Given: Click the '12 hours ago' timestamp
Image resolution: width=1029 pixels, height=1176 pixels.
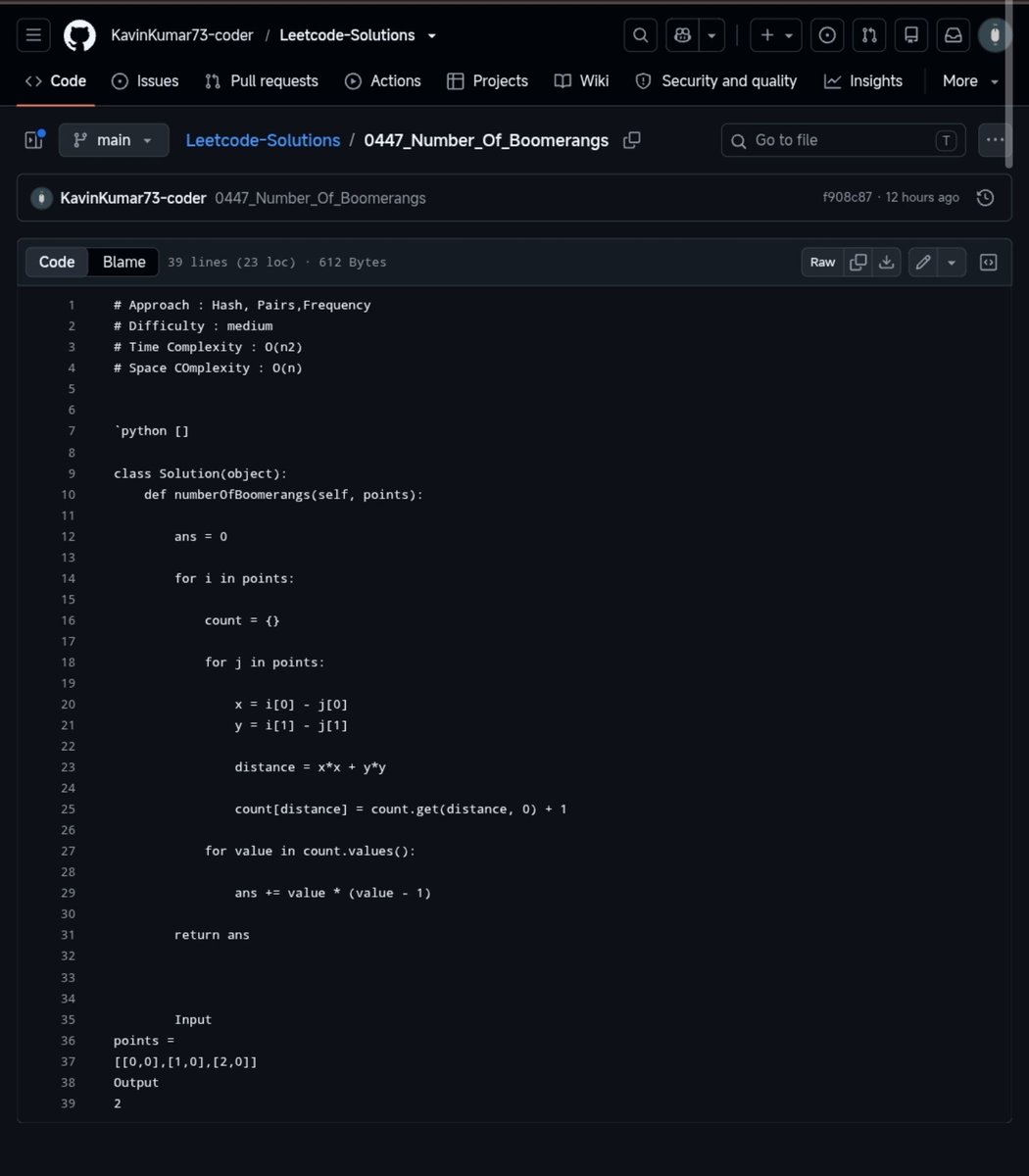Looking at the screenshot, I should pos(922,198).
